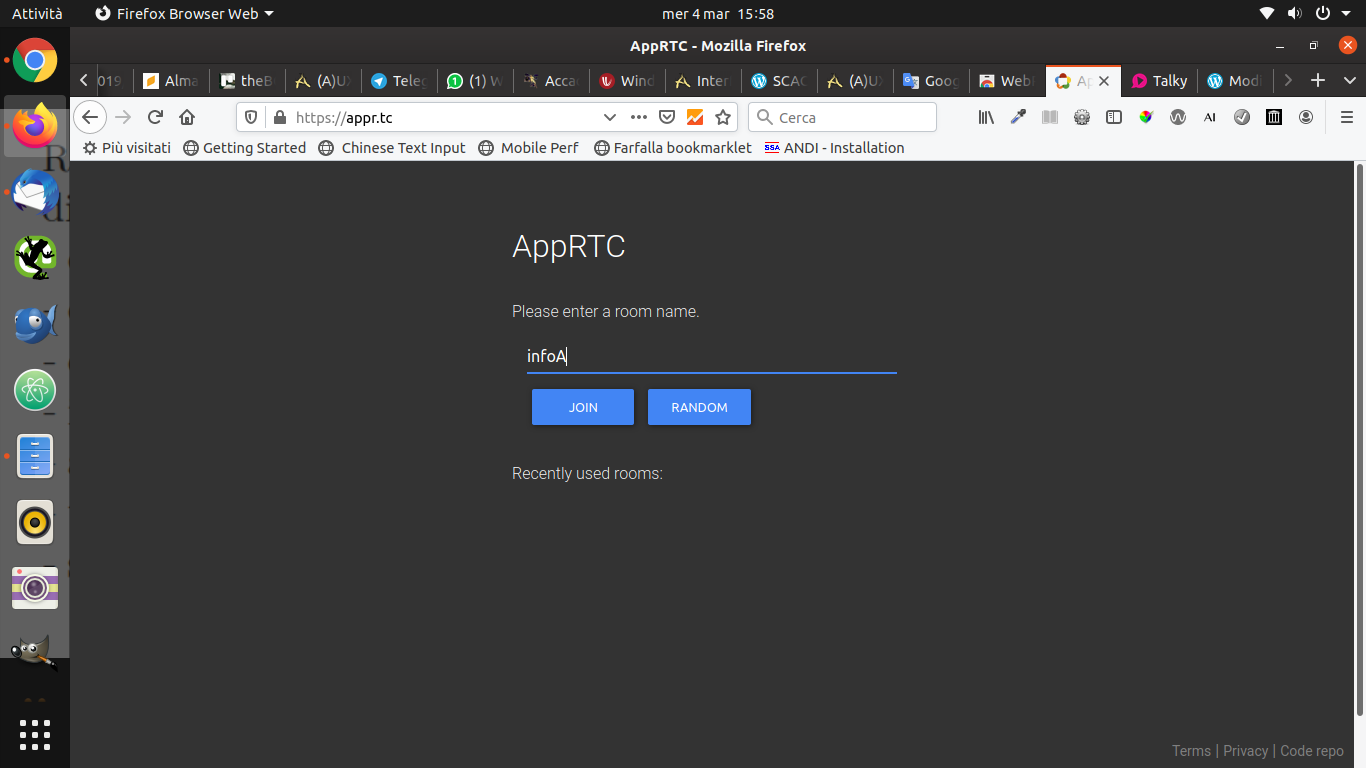Save page to Pocket icon
Viewport: 1366px width, 768px height.
point(667,117)
